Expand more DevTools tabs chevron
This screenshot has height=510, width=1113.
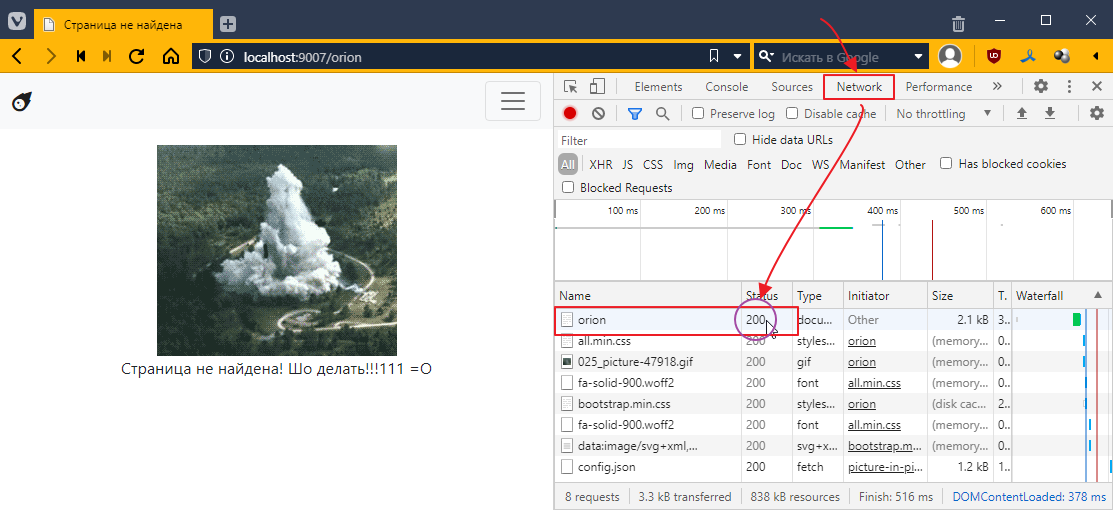pos(997,87)
